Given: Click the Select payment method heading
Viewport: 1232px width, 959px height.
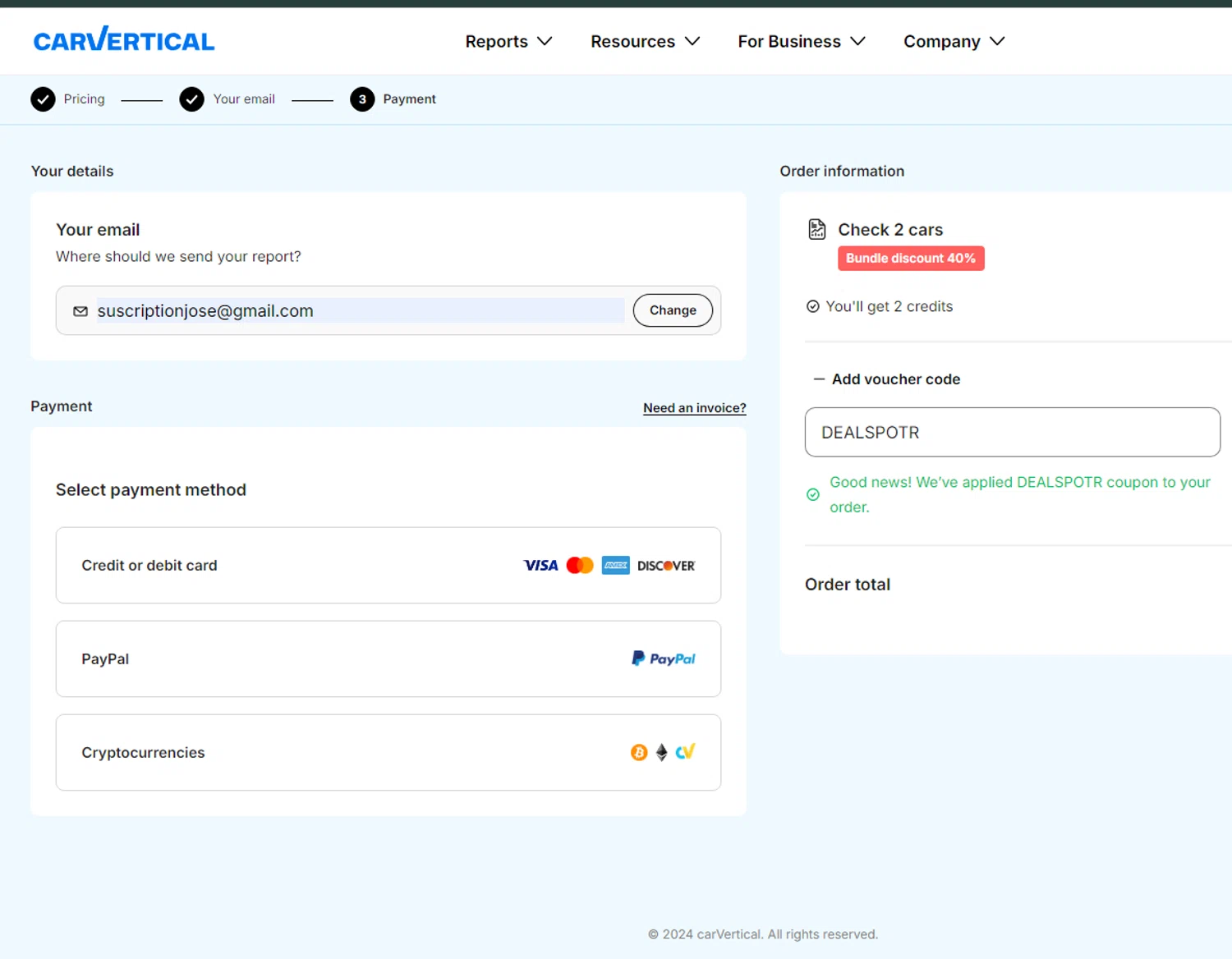Looking at the screenshot, I should coord(151,490).
